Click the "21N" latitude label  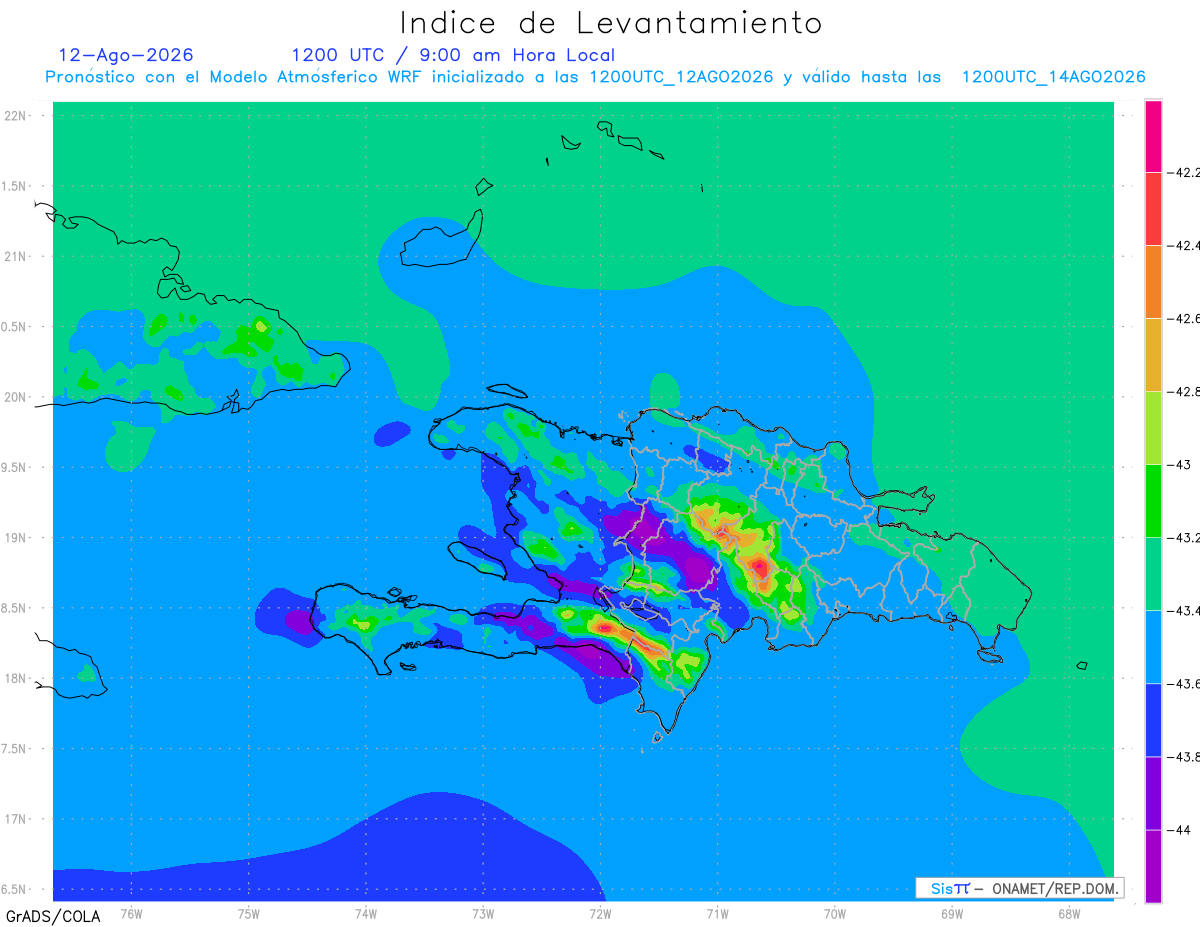pyautogui.click(x=17, y=256)
